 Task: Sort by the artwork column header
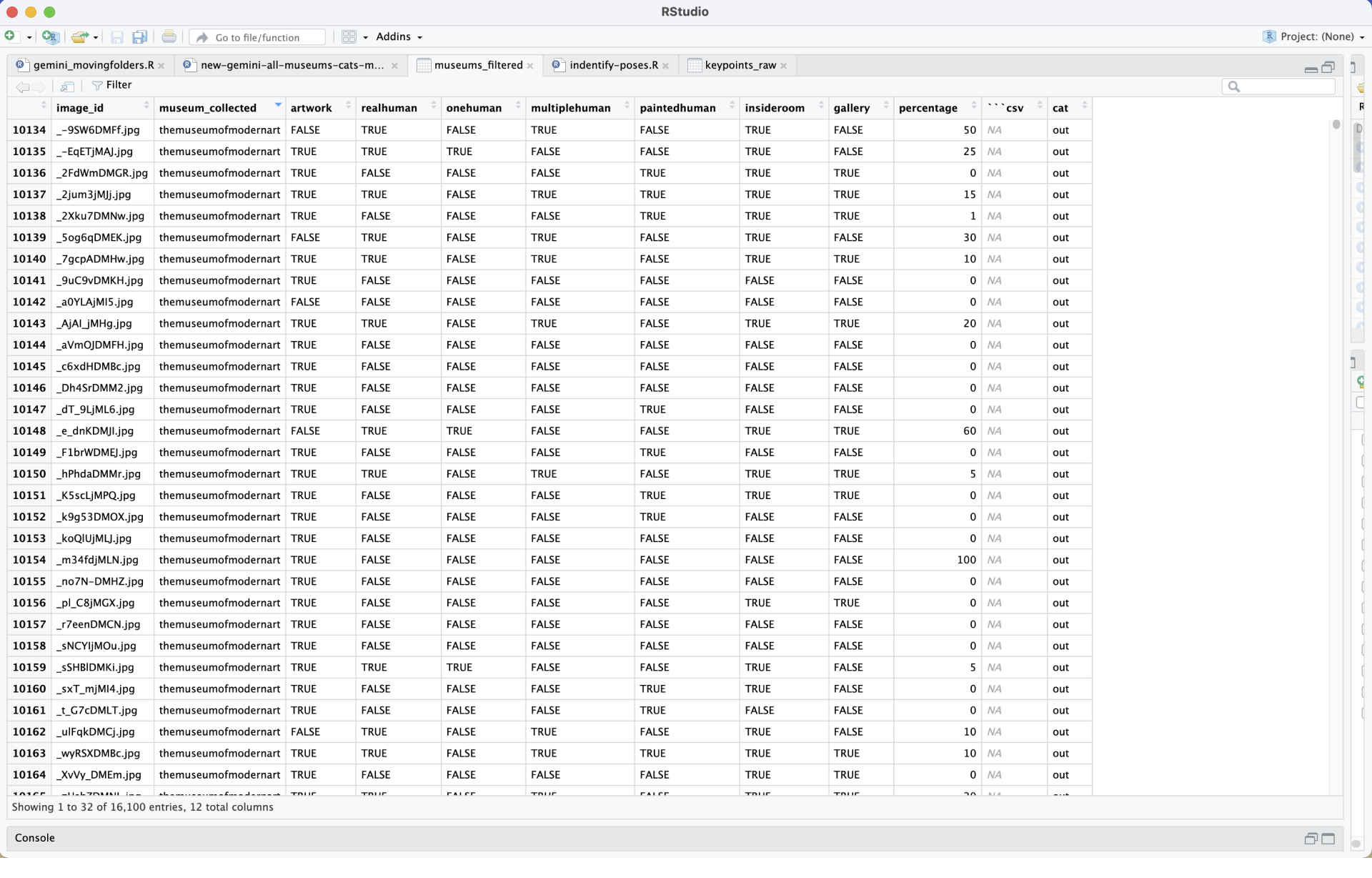(320, 108)
